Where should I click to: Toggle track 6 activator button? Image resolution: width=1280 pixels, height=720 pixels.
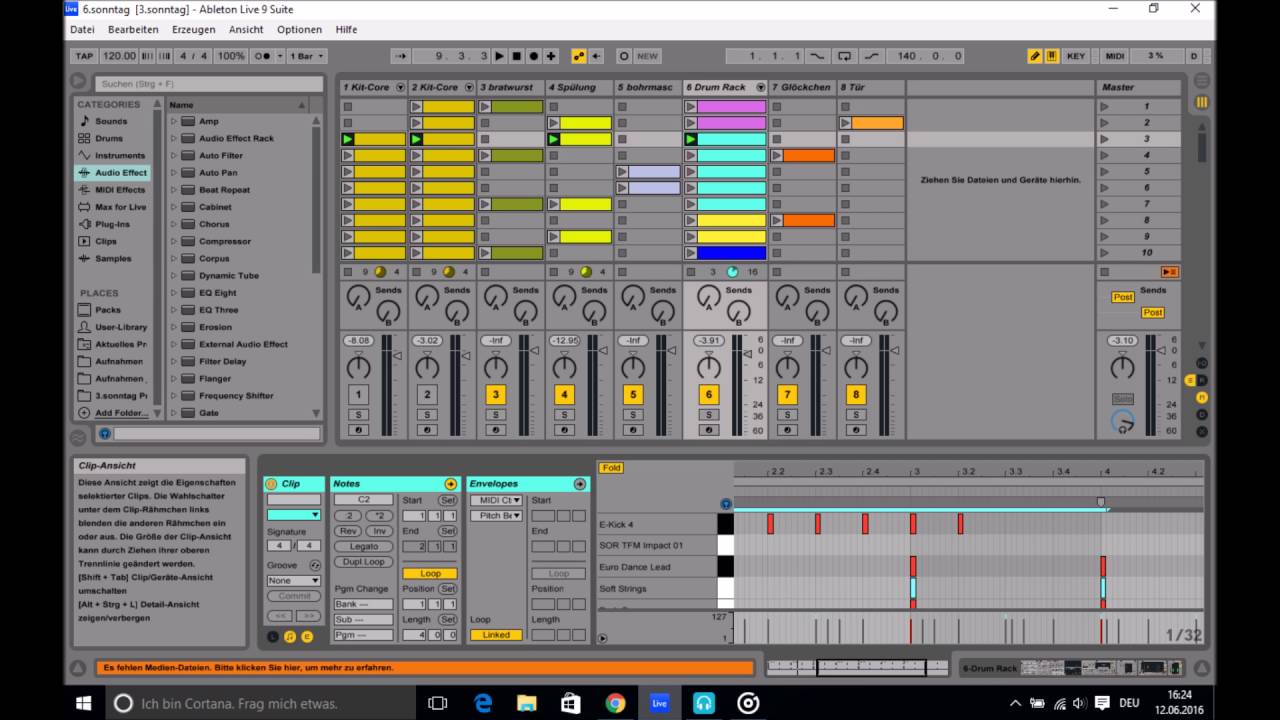[708, 395]
